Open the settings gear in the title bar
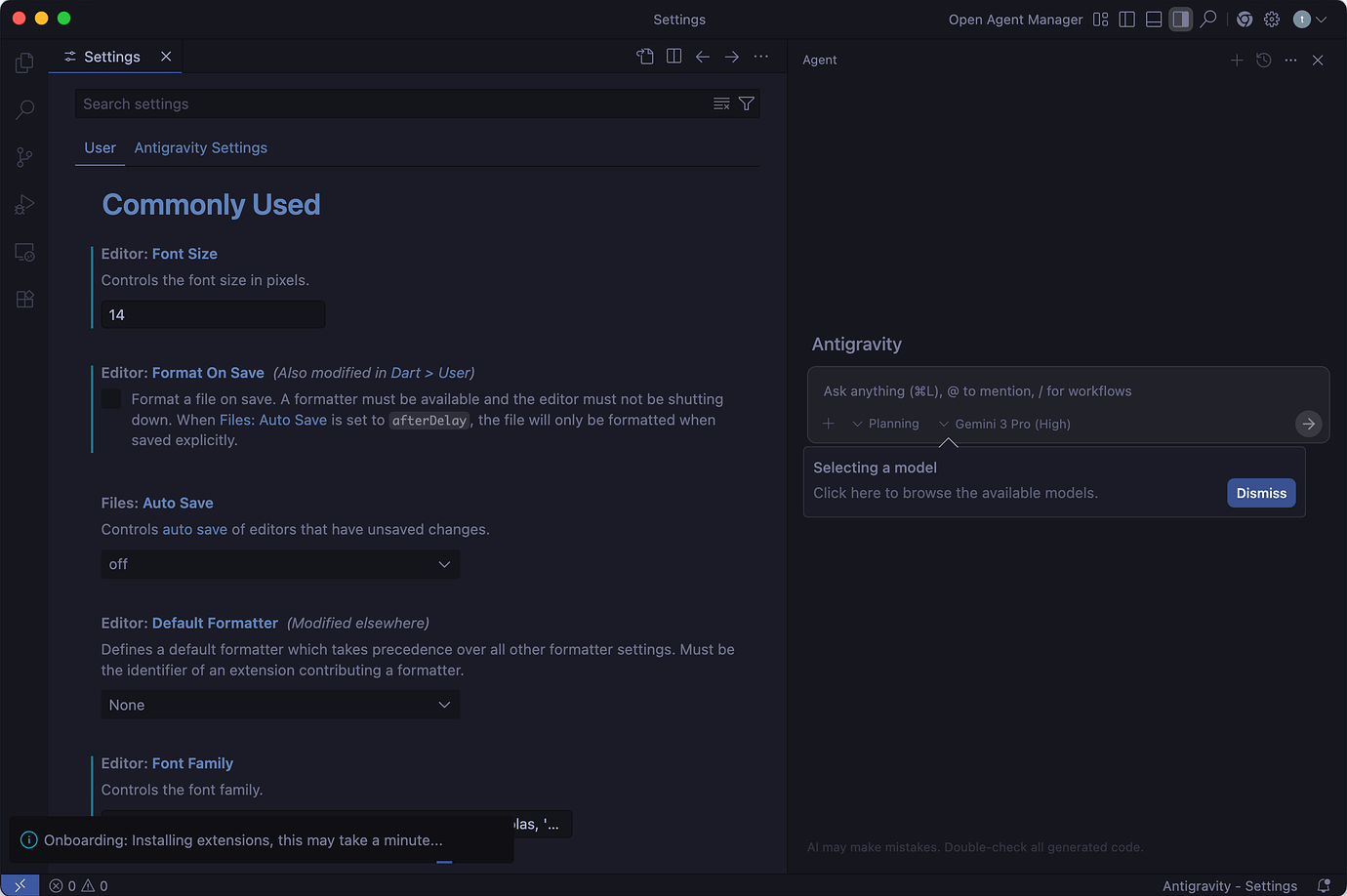The image size is (1347, 896). click(x=1272, y=20)
